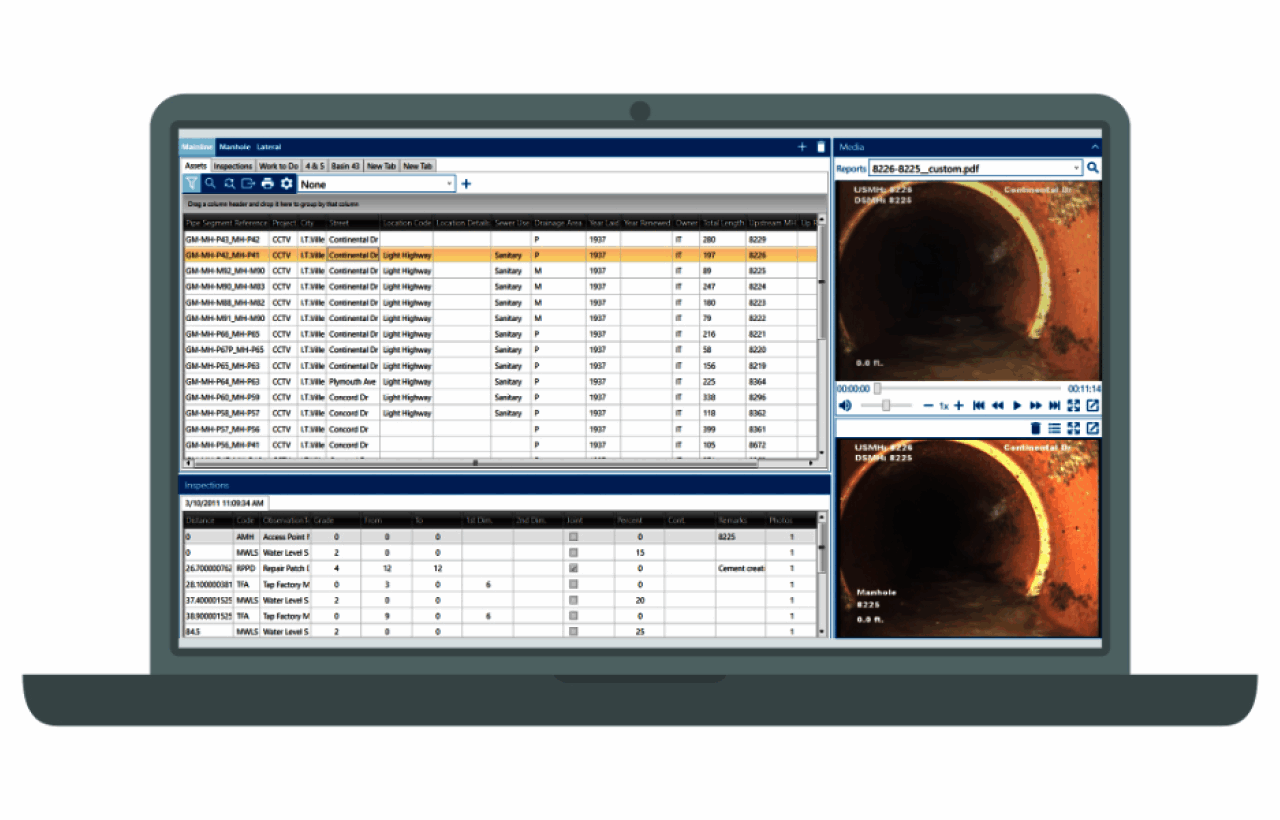
Task: Click the export icon next to the zoom tool
Action: click(x=248, y=183)
